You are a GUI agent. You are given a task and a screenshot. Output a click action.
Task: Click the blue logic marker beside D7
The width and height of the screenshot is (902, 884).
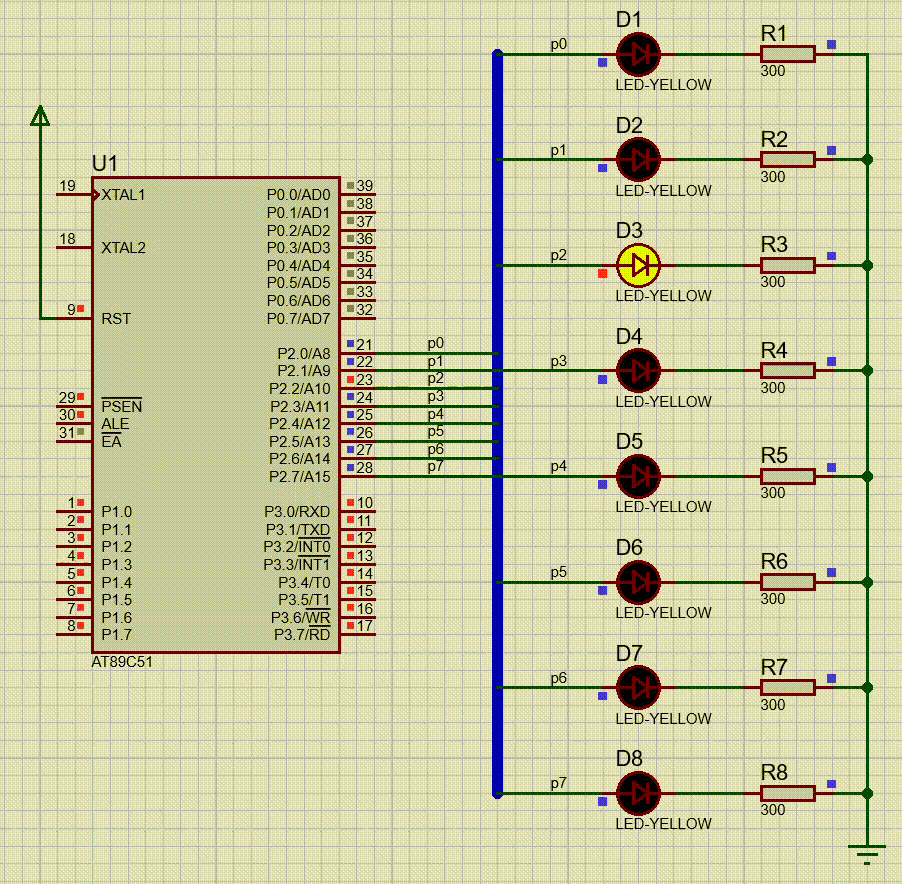pos(602,696)
